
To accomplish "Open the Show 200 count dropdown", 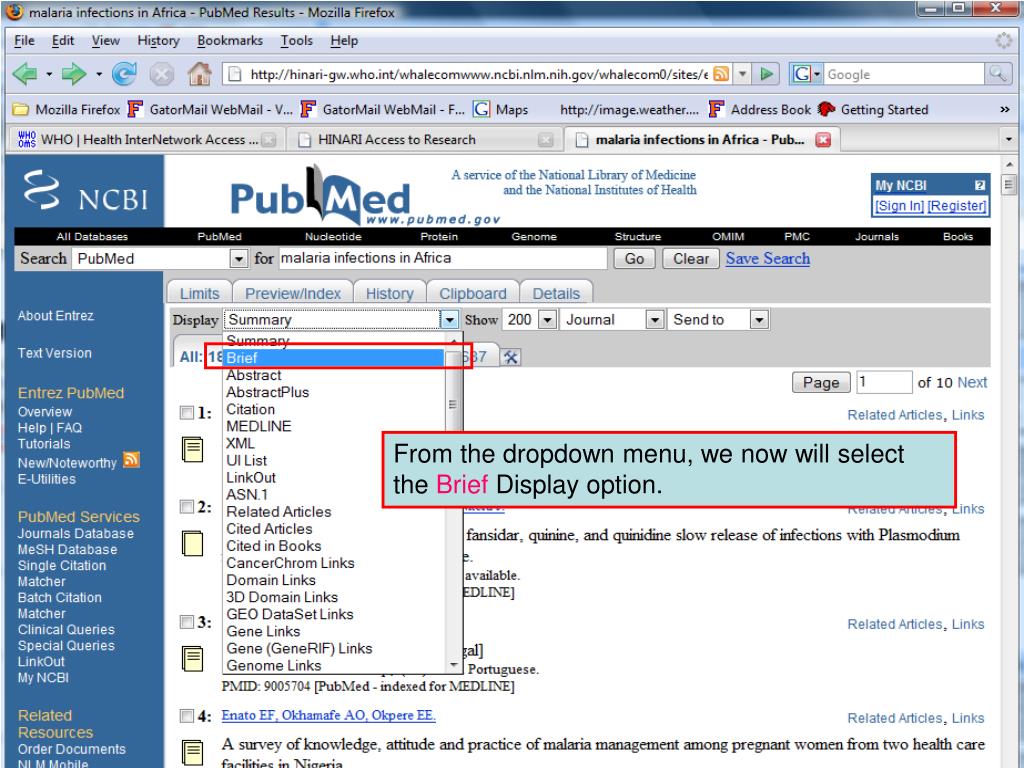I will pos(547,319).
